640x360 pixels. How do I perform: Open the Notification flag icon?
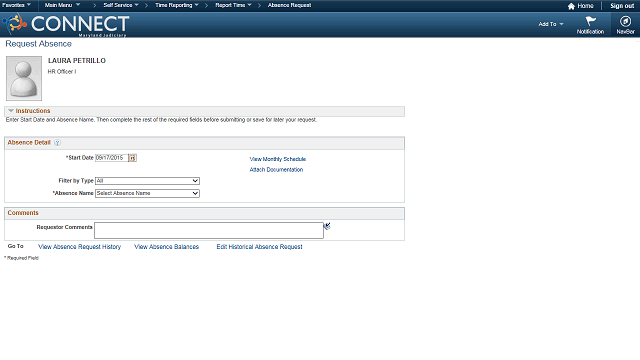pos(590,25)
